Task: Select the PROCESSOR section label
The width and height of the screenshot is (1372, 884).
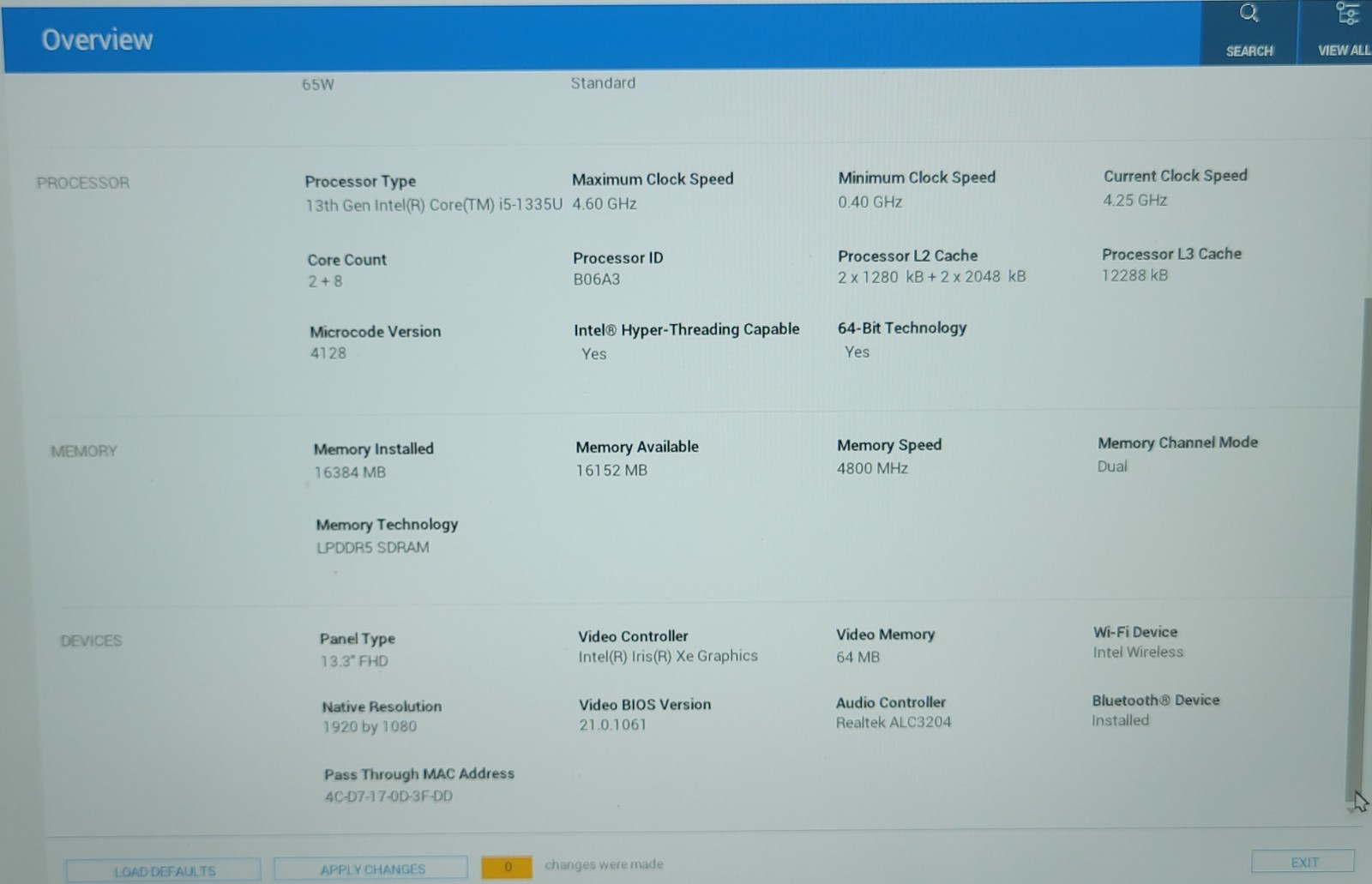Action: coord(82,183)
